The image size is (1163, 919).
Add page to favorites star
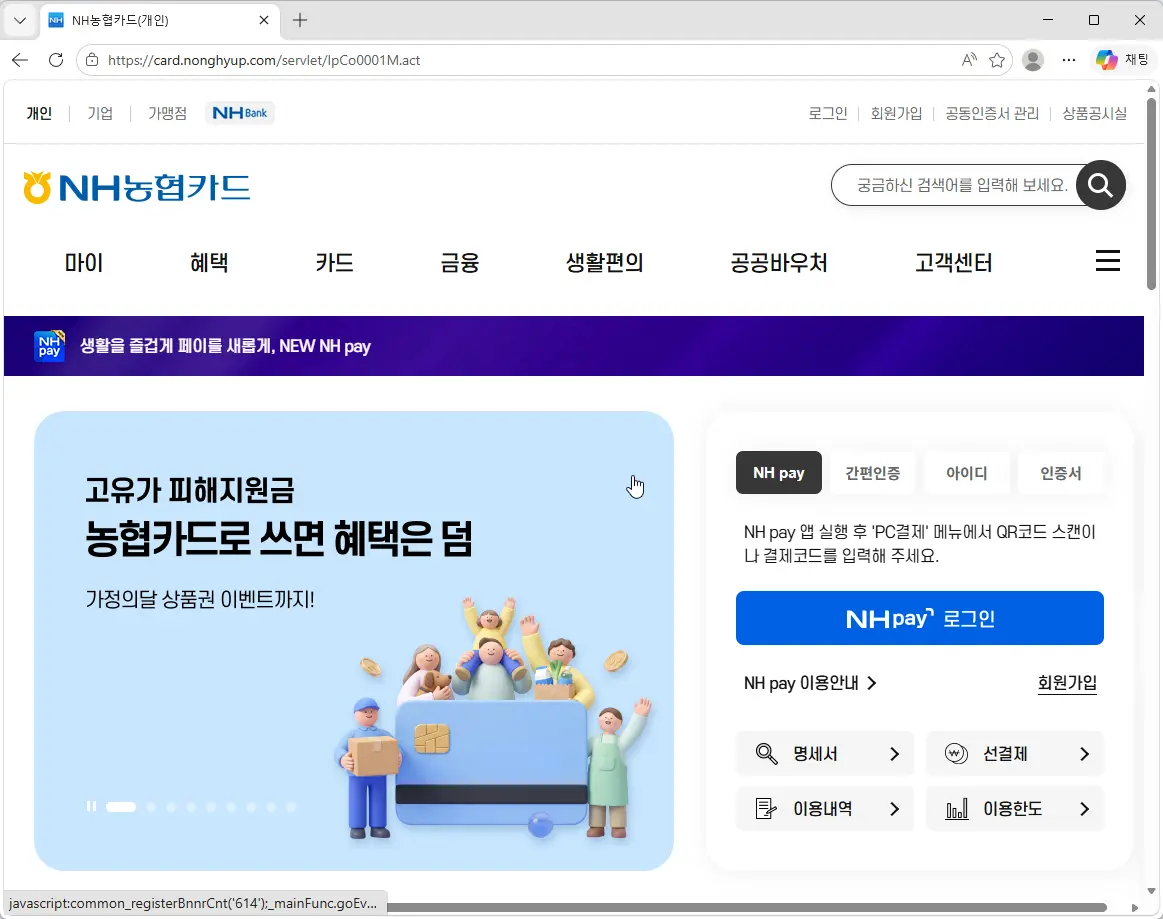[x=997, y=60]
